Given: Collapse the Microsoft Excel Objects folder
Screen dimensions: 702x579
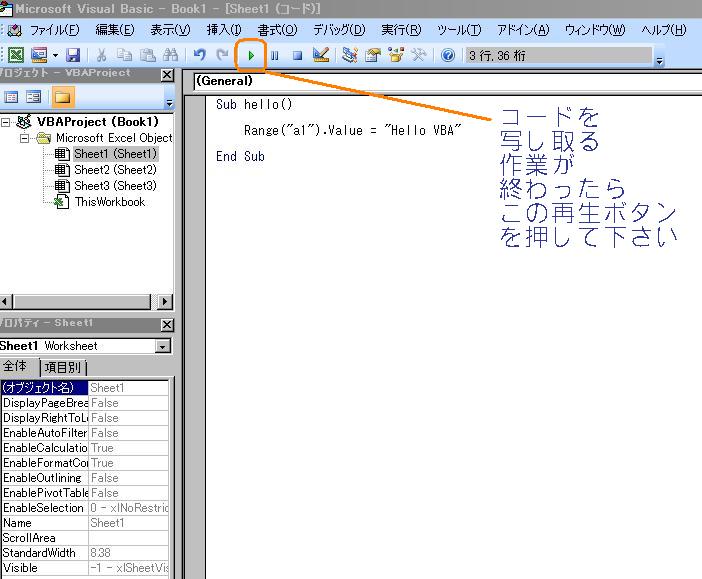Looking at the screenshot, I should pyautogui.click(x=25, y=138).
